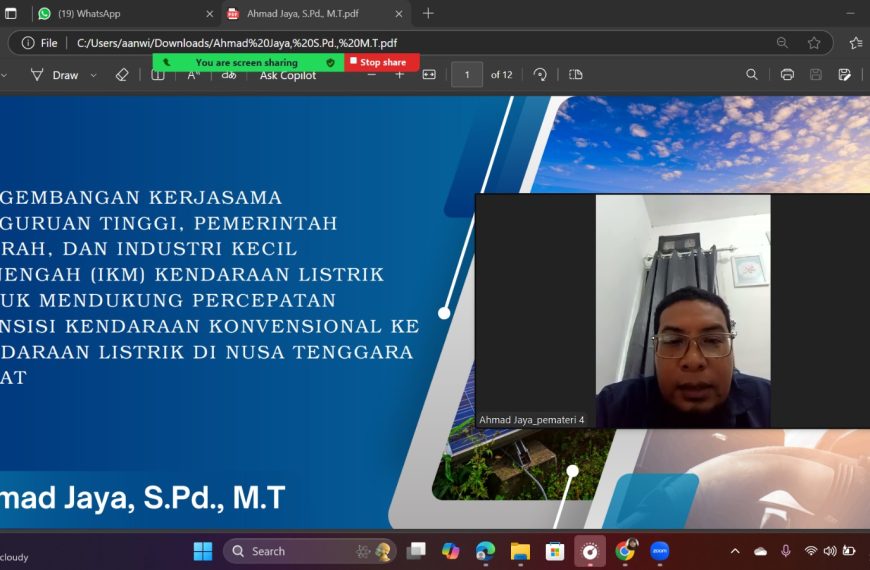
Task: Click the Save As icon
Action: [x=844, y=74]
